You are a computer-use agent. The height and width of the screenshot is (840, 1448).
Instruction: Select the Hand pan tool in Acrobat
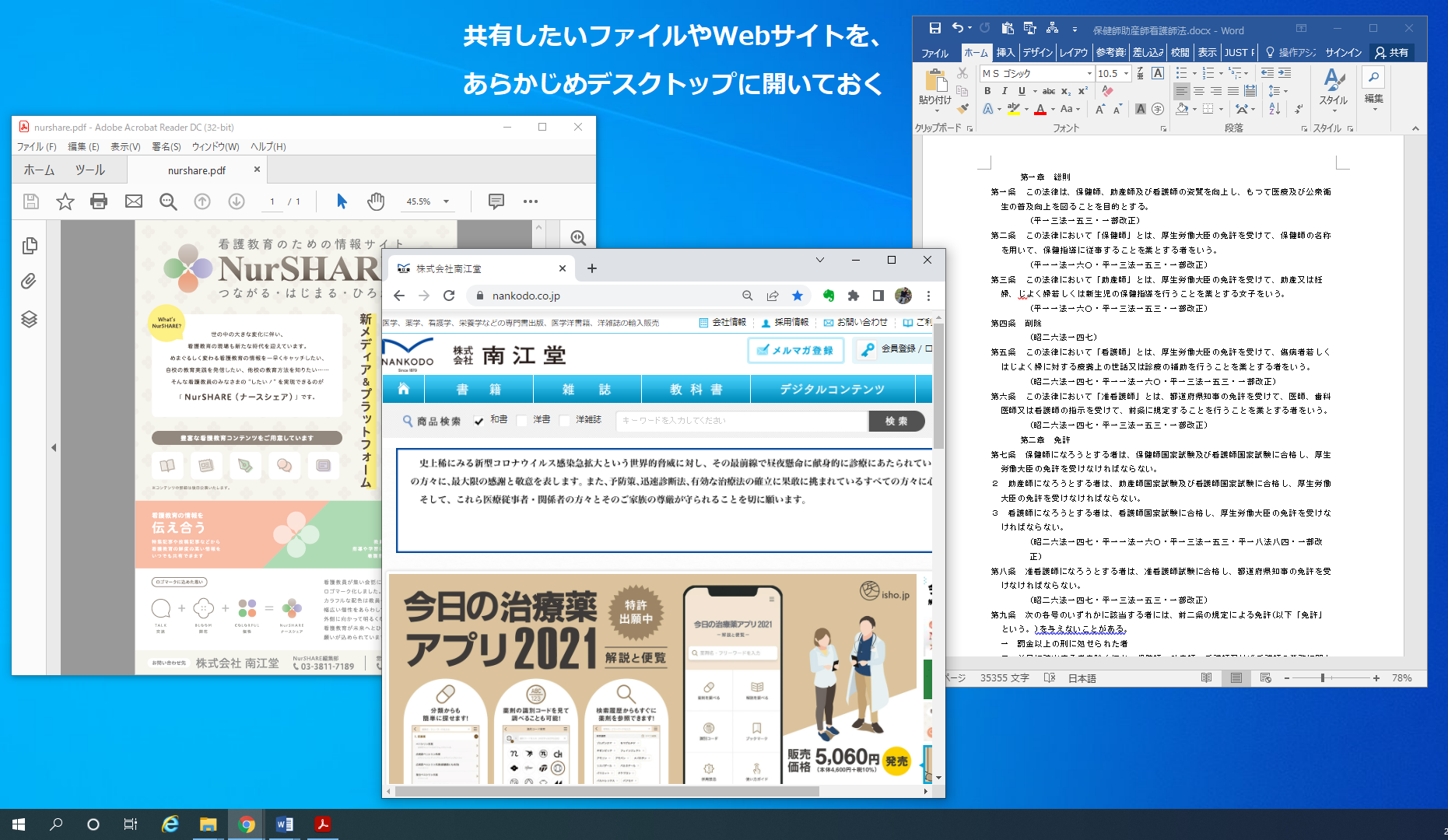click(x=376, y=201)
